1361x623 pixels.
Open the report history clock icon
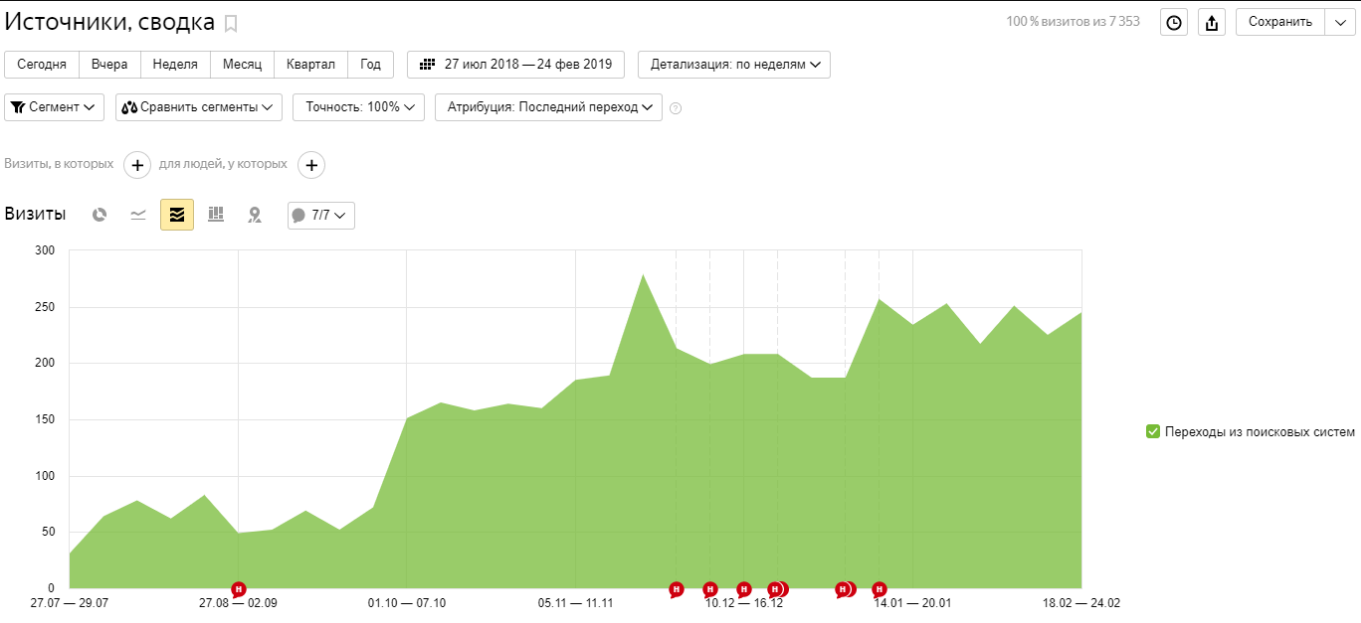(1174, 22)
